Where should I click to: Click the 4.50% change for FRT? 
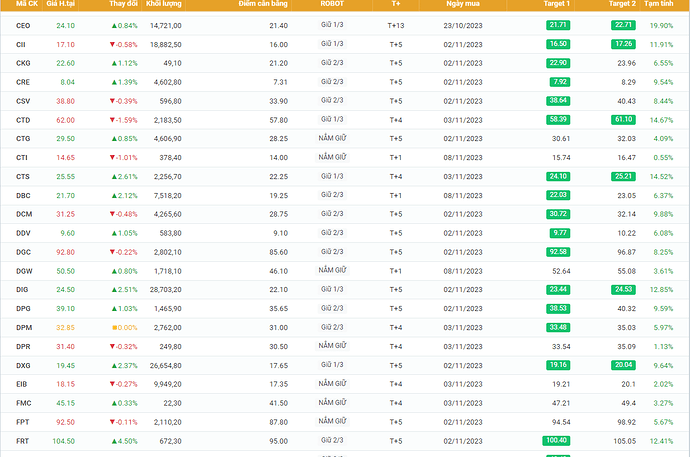tap(125, 441)
